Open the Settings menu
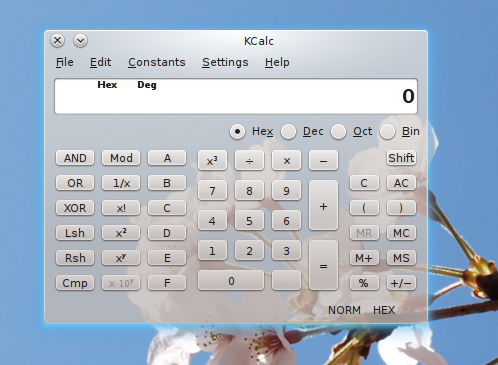This screenshot has width=498, height=365. (225, 62)
